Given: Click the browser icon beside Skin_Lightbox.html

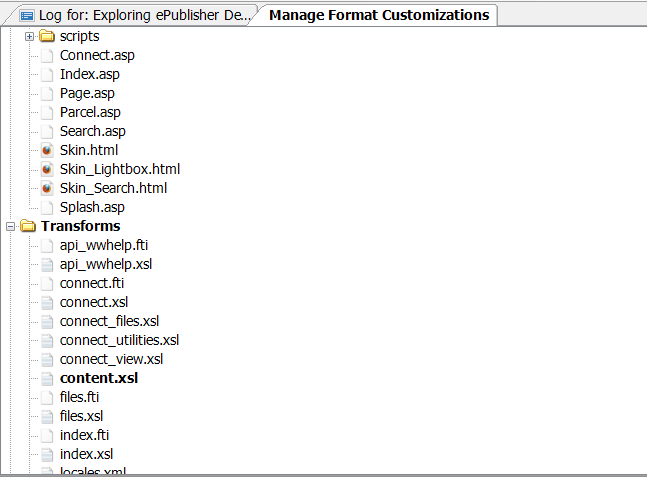Looking at the screenshot, I should (47, 169).
